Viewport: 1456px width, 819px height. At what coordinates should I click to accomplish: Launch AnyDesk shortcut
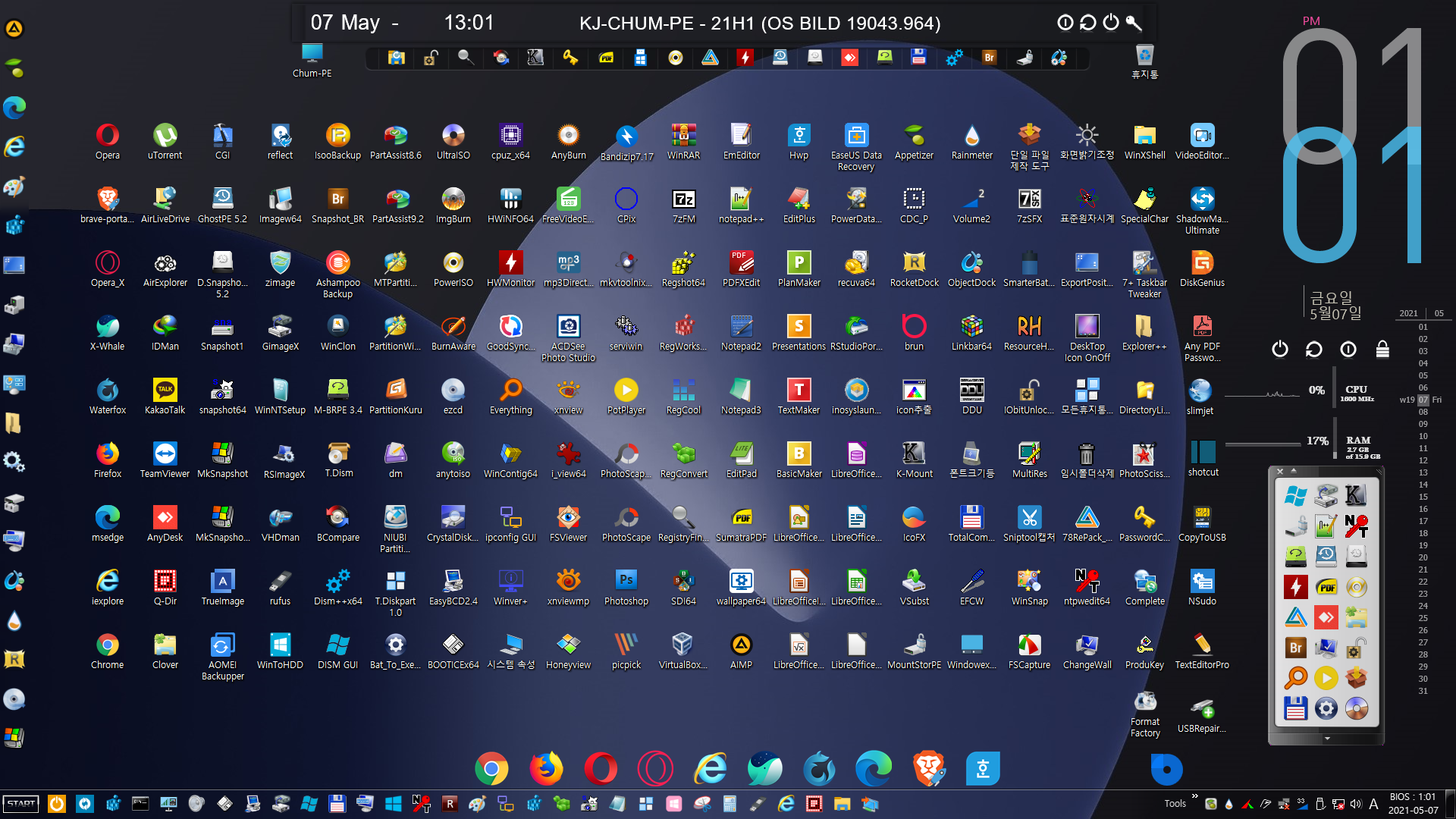[165, 523]
